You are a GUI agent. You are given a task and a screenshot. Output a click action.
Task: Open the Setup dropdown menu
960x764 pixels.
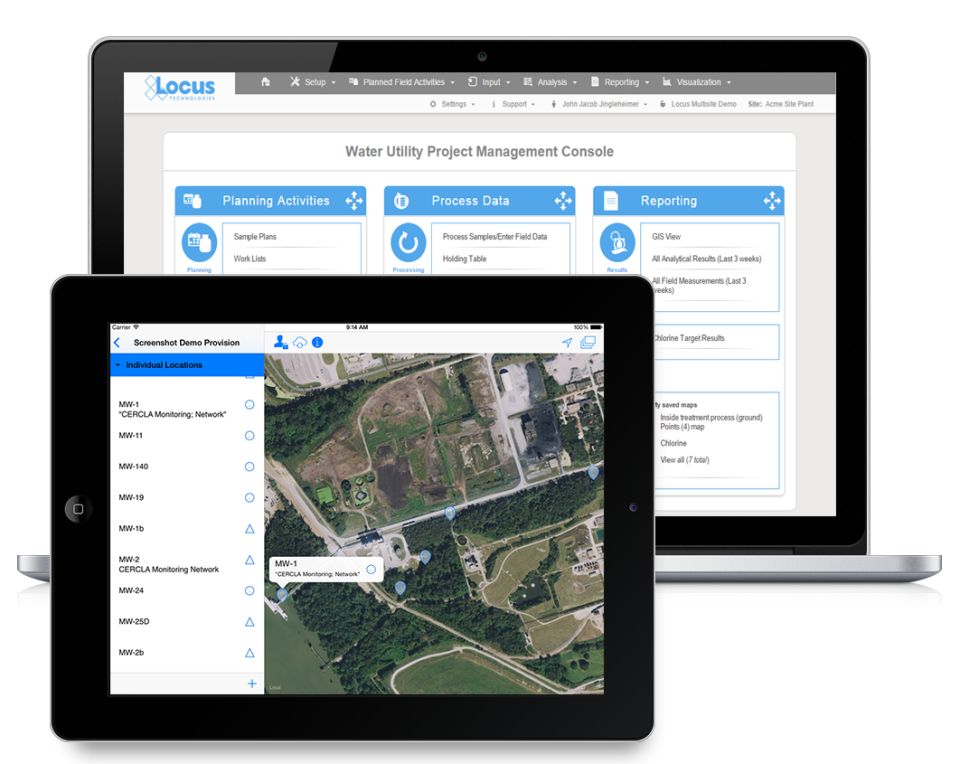(x=313, y=82)
